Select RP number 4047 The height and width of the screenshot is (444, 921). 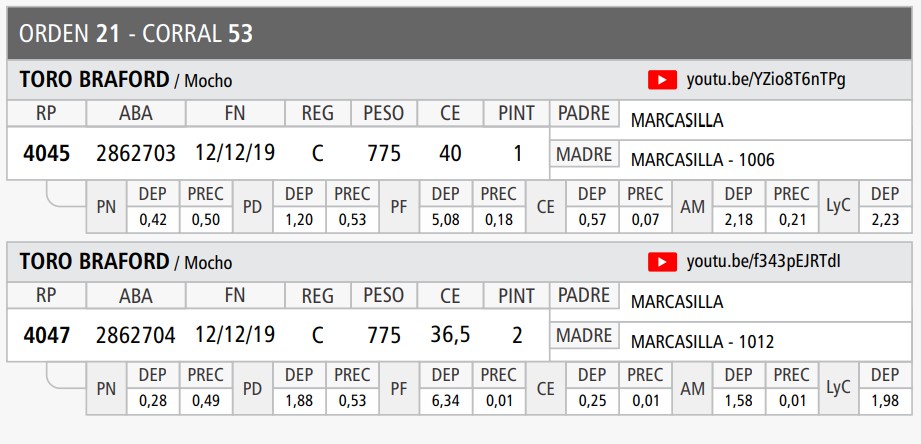pyautogui.click(x=46, y=336)
